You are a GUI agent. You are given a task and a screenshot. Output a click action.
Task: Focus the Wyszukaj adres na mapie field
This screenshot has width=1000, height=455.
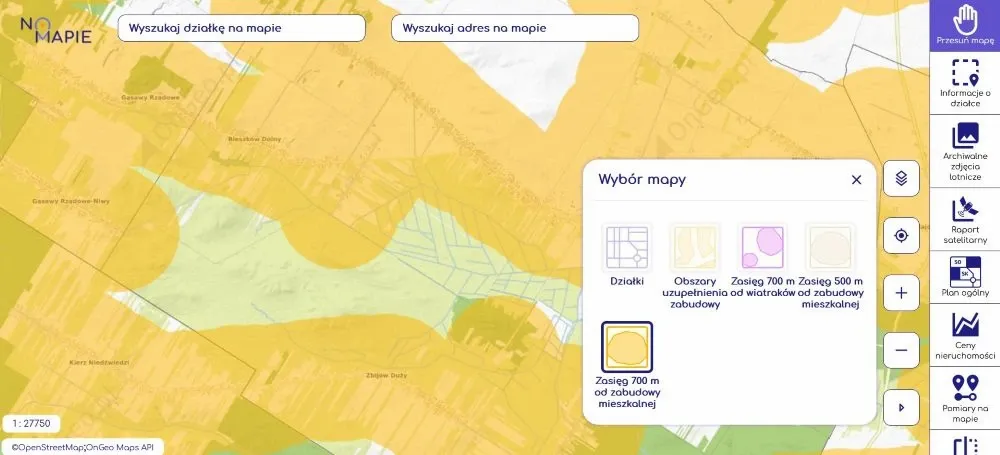(x=515, y=28)
